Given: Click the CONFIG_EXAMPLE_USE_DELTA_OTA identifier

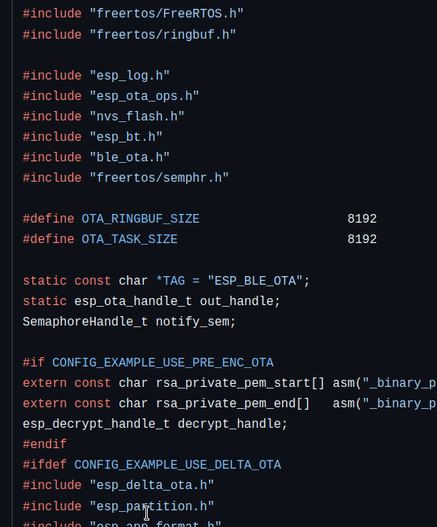Looking at the screenshot, I should click(177, 465).
